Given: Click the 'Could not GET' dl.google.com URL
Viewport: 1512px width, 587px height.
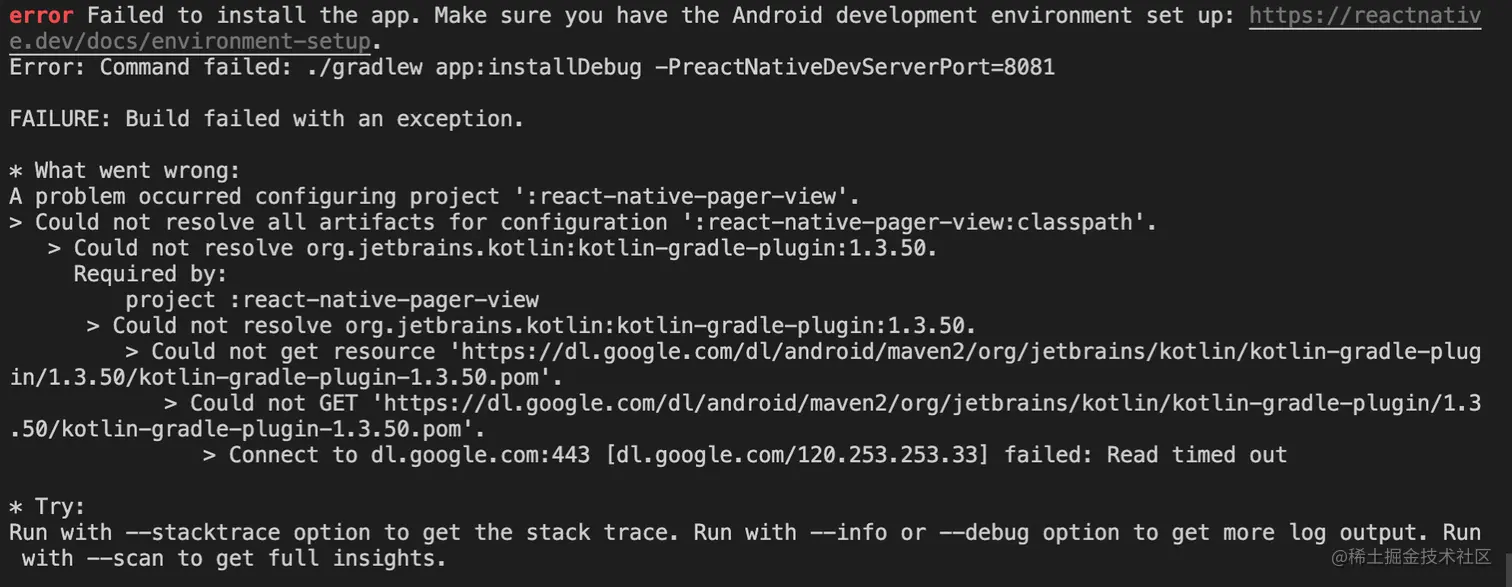Looking at the screenshot, I should [x=930, y=404].
